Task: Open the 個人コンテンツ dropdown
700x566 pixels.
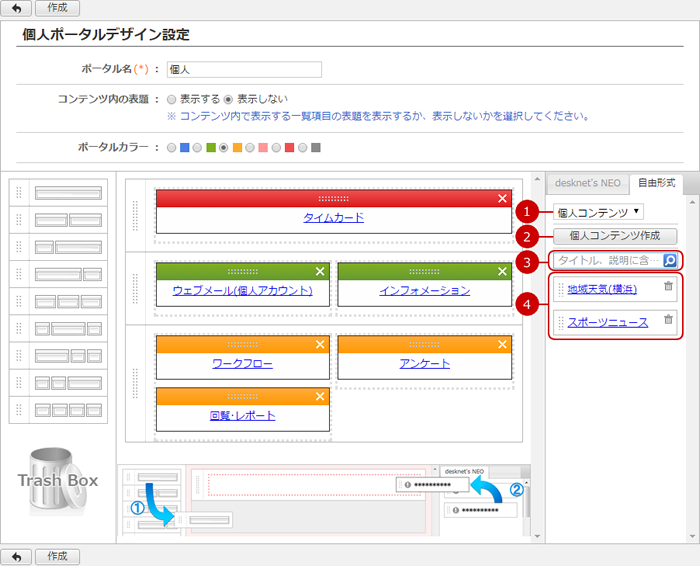Action: (x=598, y=212)
